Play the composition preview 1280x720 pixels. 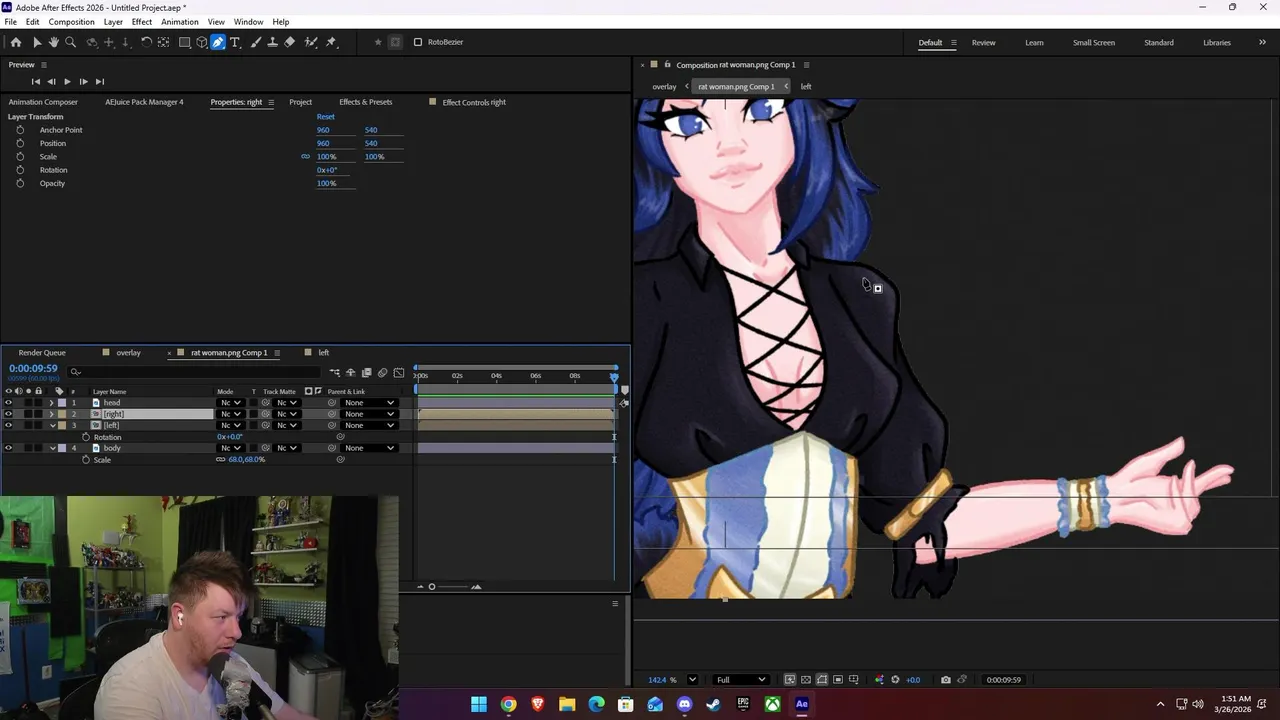point(67,81)
